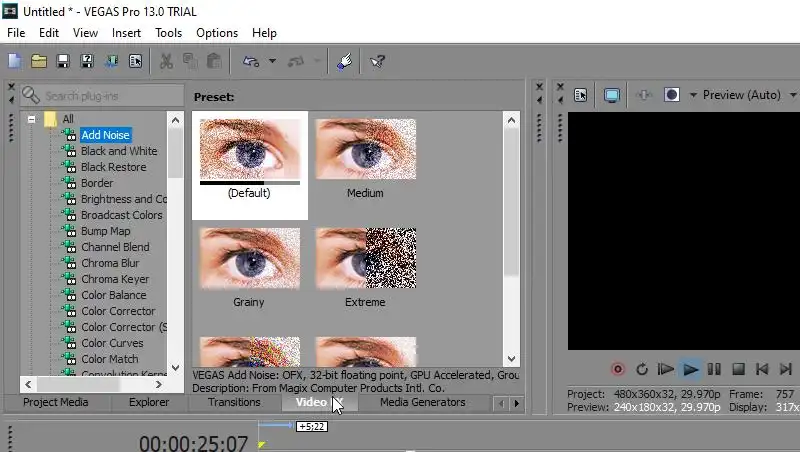Screen dimensions: 800x452
Task: Select the Bump Map plug-in
Action: 106,231
